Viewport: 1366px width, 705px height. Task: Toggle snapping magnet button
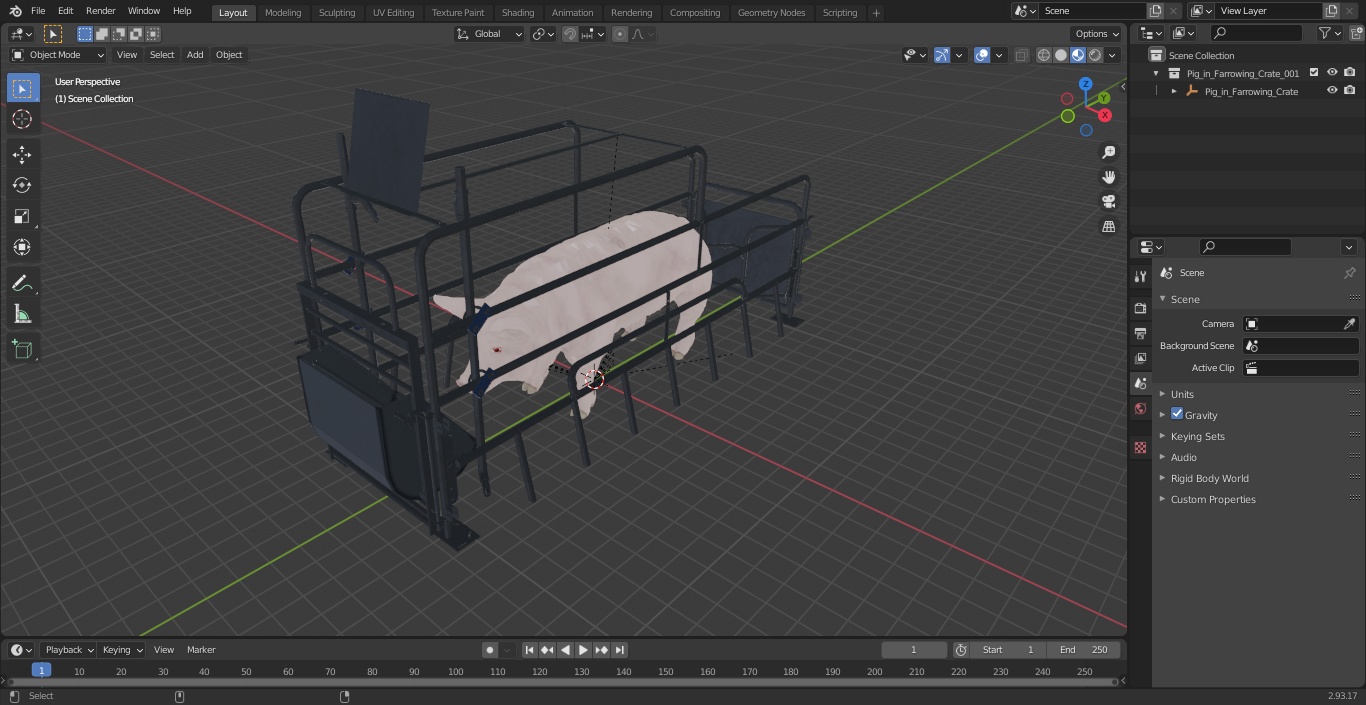pyautogui.click(x=570, y=34)
